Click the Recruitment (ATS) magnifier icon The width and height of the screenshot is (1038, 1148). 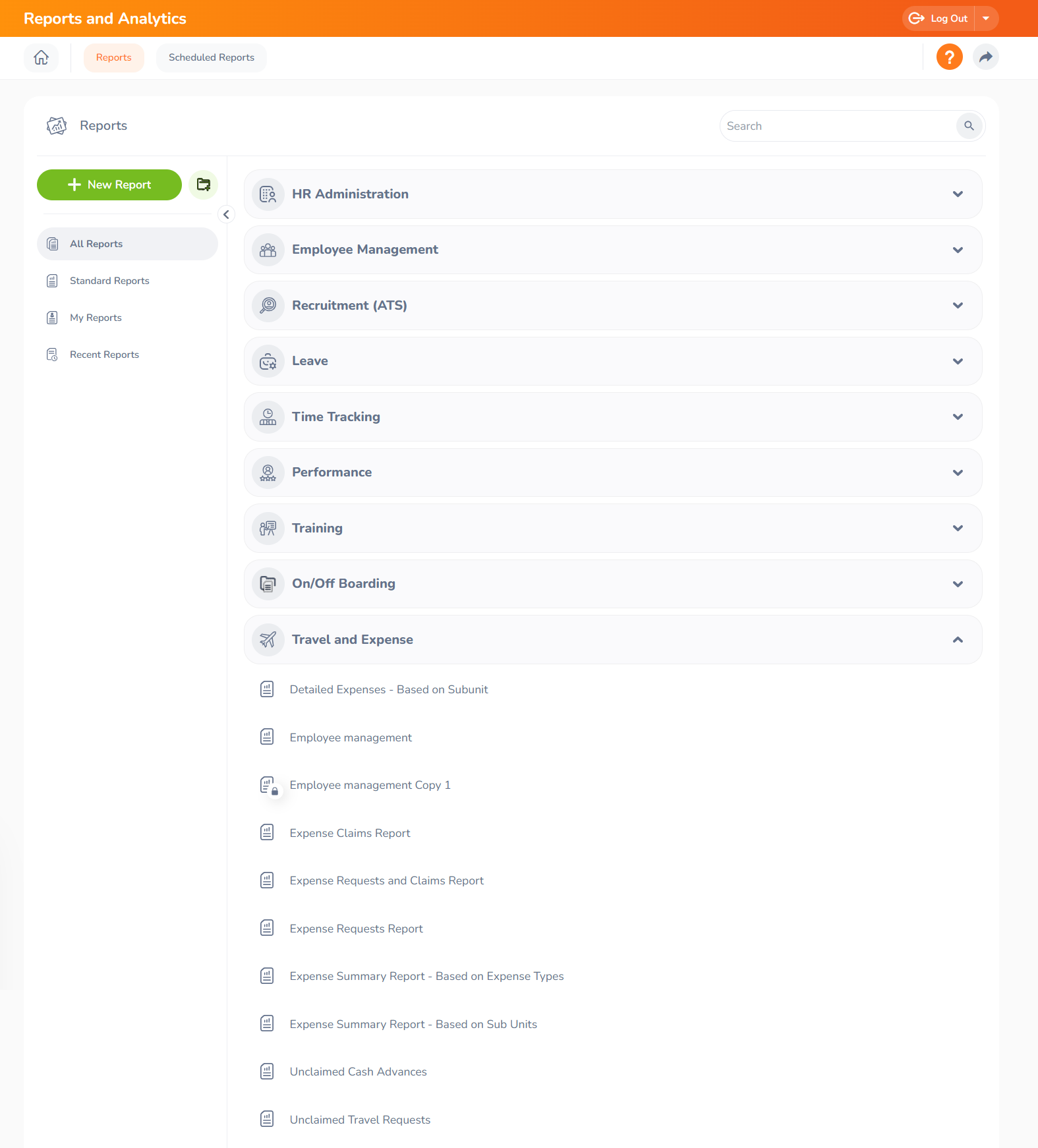coord(268,305)
